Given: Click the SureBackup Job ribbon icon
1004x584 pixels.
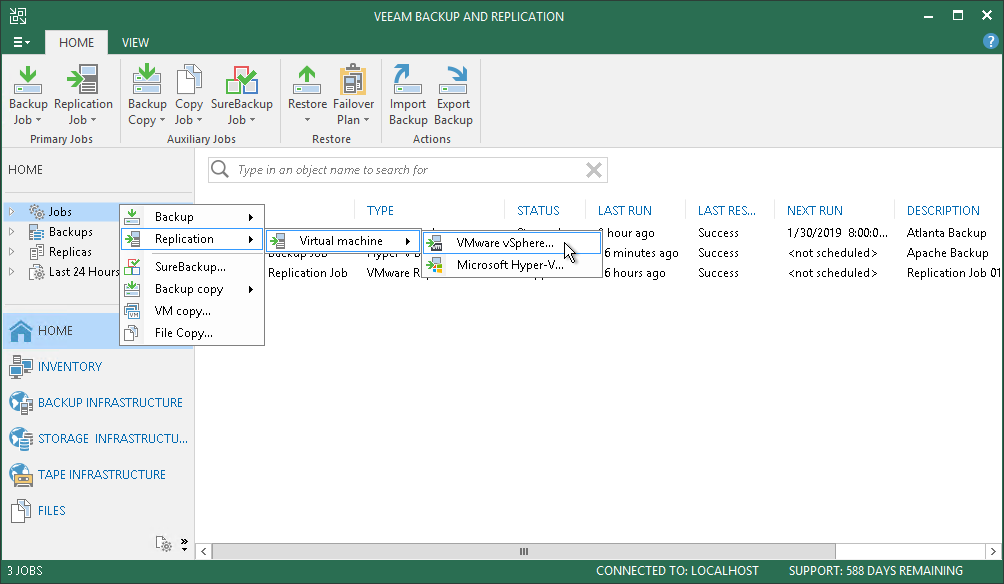Looking at the screenshot, I should (241, 95).
